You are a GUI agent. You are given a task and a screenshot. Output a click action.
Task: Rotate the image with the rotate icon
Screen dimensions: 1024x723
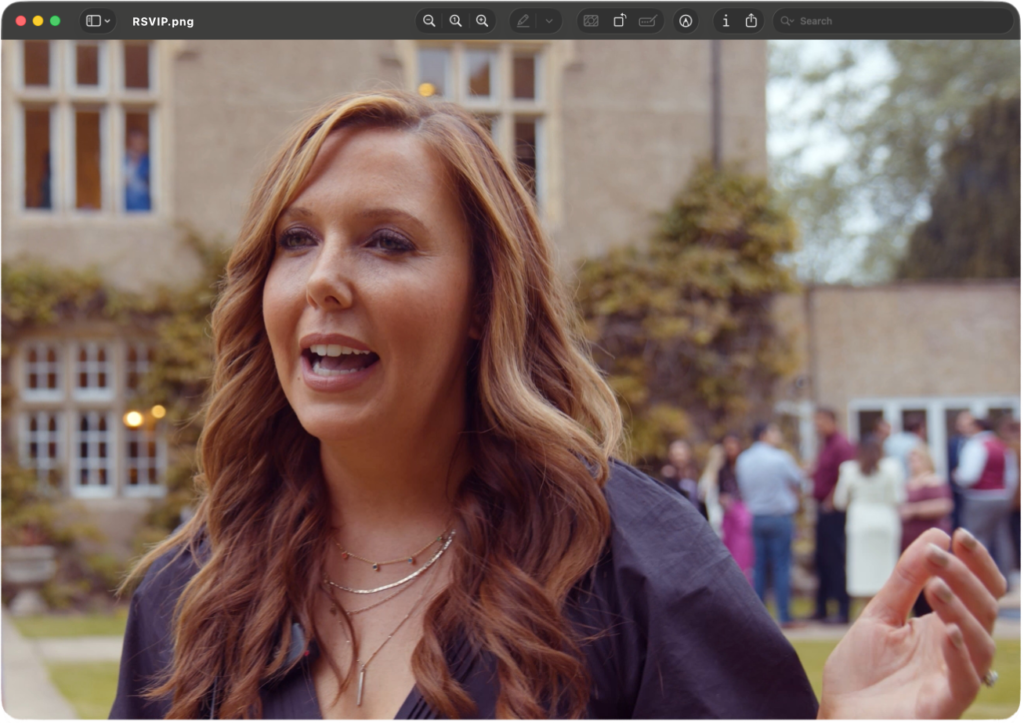coord(619,21)
